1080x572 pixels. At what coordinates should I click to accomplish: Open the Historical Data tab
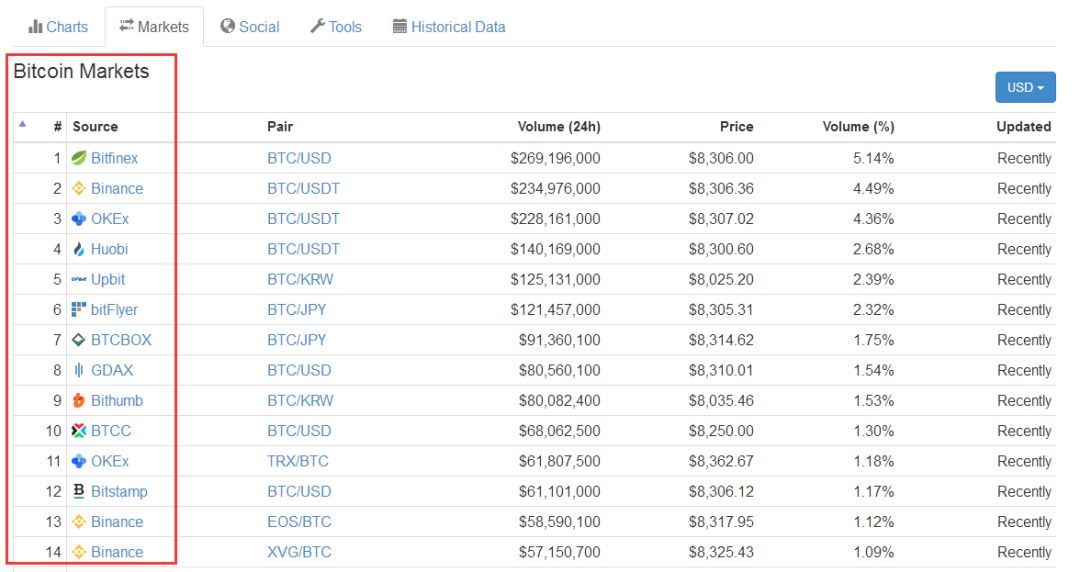click(449, 27)
